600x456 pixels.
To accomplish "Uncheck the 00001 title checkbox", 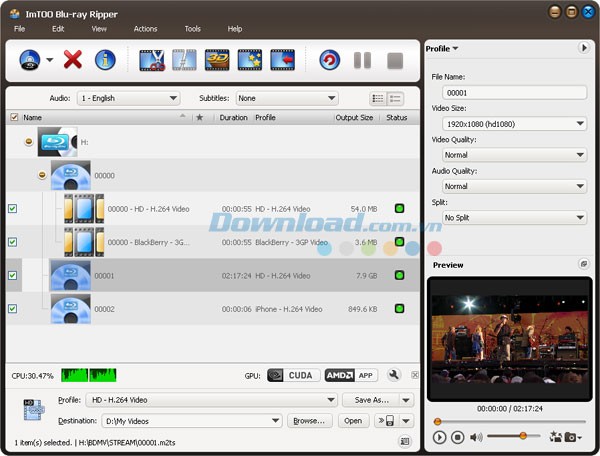I will (x=12, y=275).
